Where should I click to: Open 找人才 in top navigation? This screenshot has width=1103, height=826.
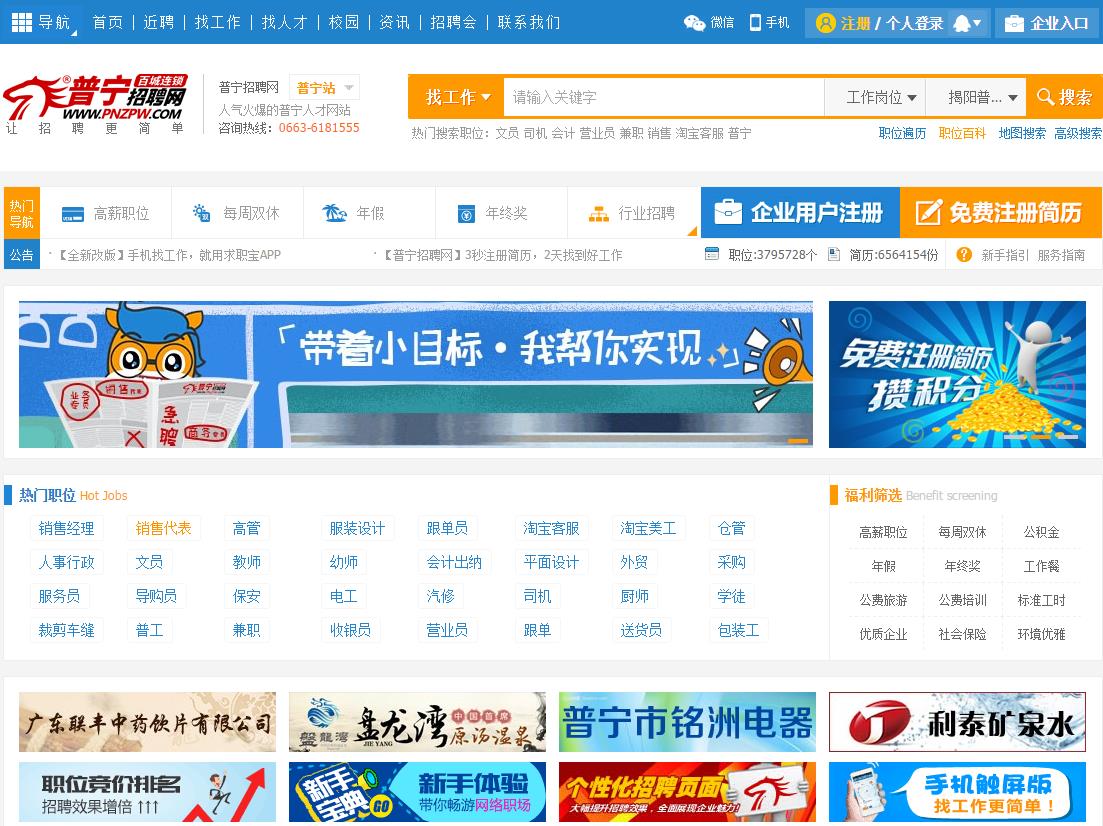pyautogui.click(x=284, y=23)
